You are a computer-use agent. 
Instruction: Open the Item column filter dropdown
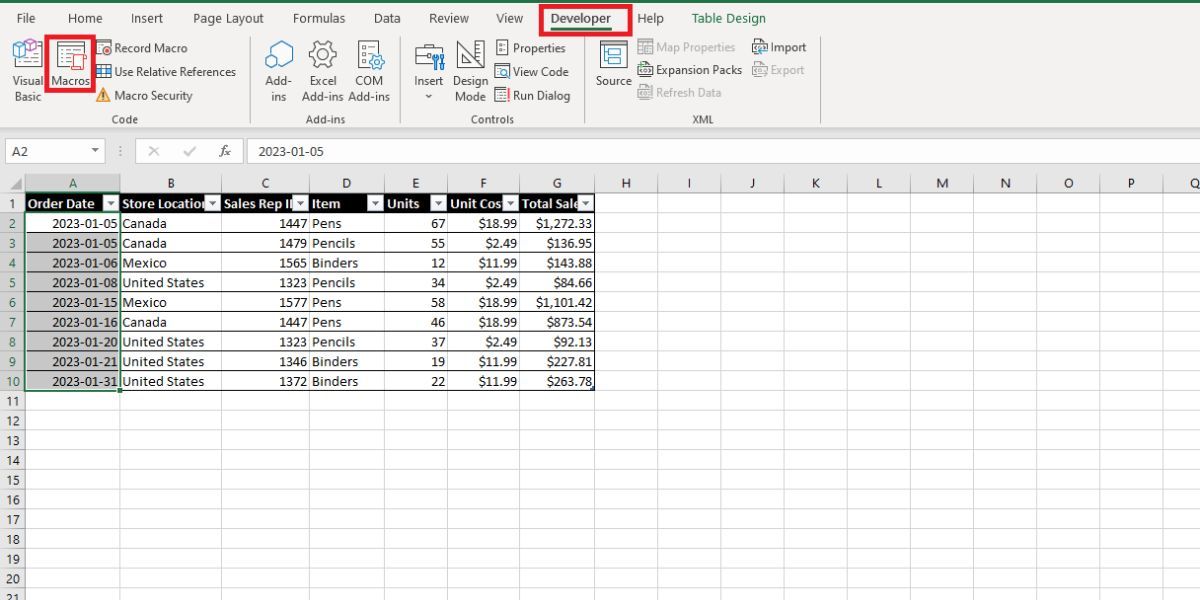375,203
